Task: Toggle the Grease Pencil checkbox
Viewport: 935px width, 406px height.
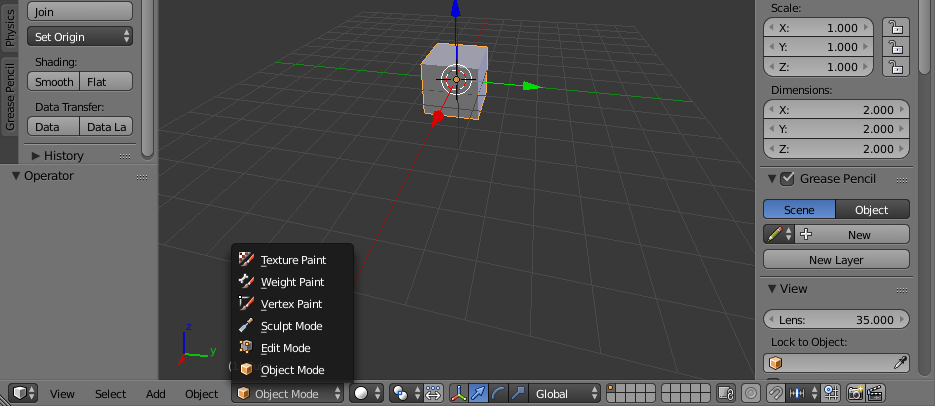Action: point(787,179)
